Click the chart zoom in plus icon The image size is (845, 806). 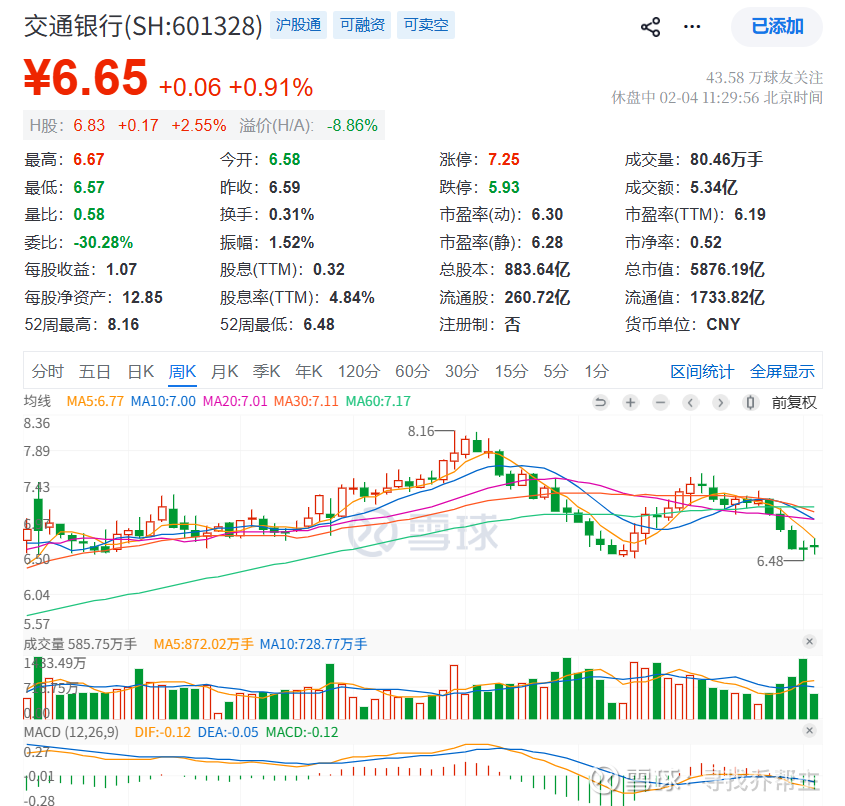631,402
